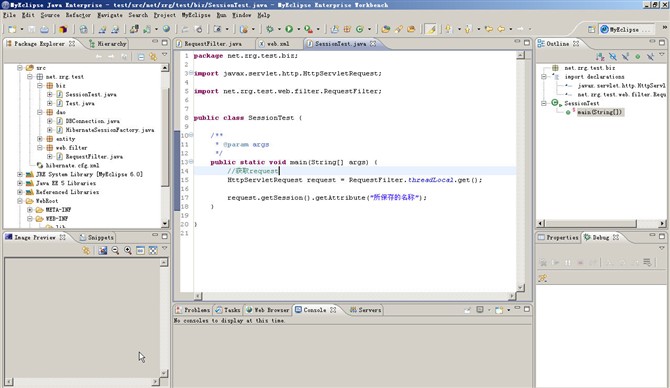The image size is (670, 388).
Task: Select main(String[]) in Outline
Action: point(599,112)
